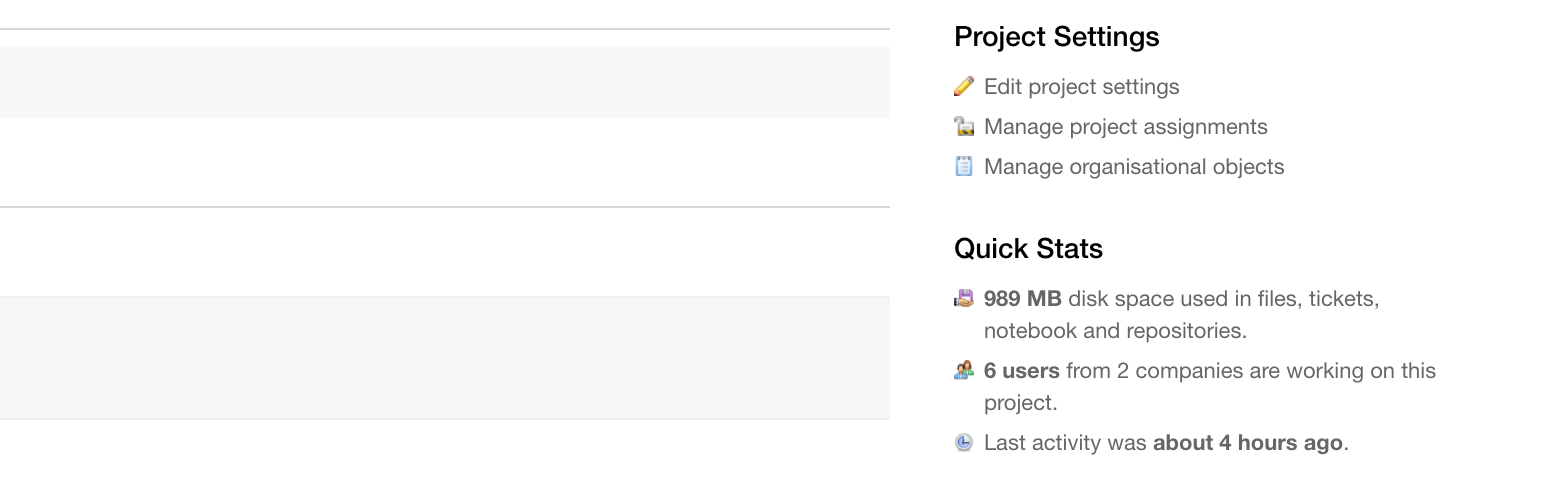Viewport: 1544px width, 490px height.
Task: Select the bold 6 users text
Action: pos(1021,371)
